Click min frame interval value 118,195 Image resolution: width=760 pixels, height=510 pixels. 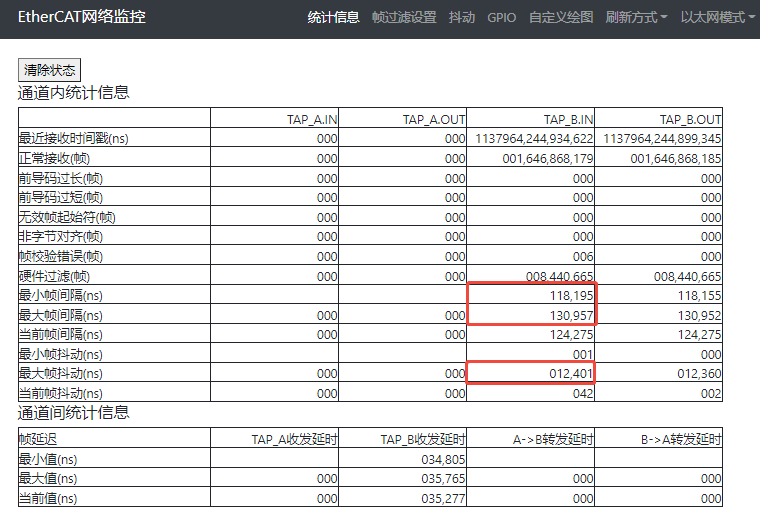[x=571, y=295]
